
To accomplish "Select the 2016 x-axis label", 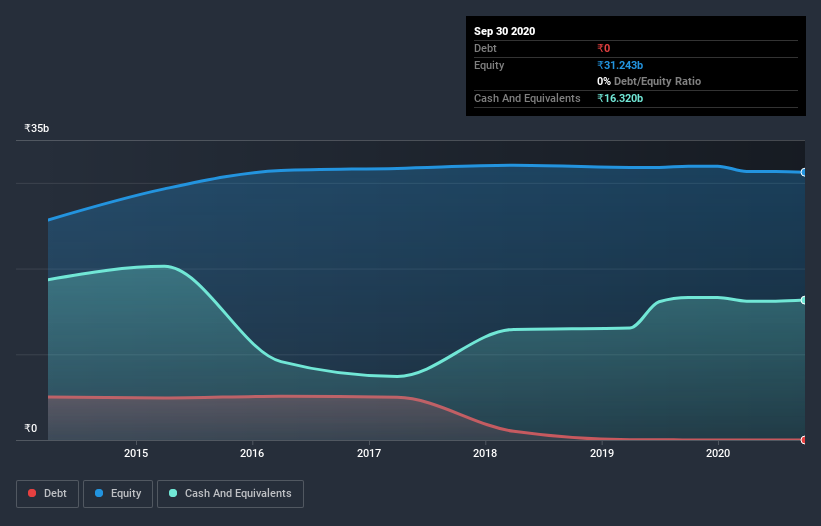I will tap(252, 453).
